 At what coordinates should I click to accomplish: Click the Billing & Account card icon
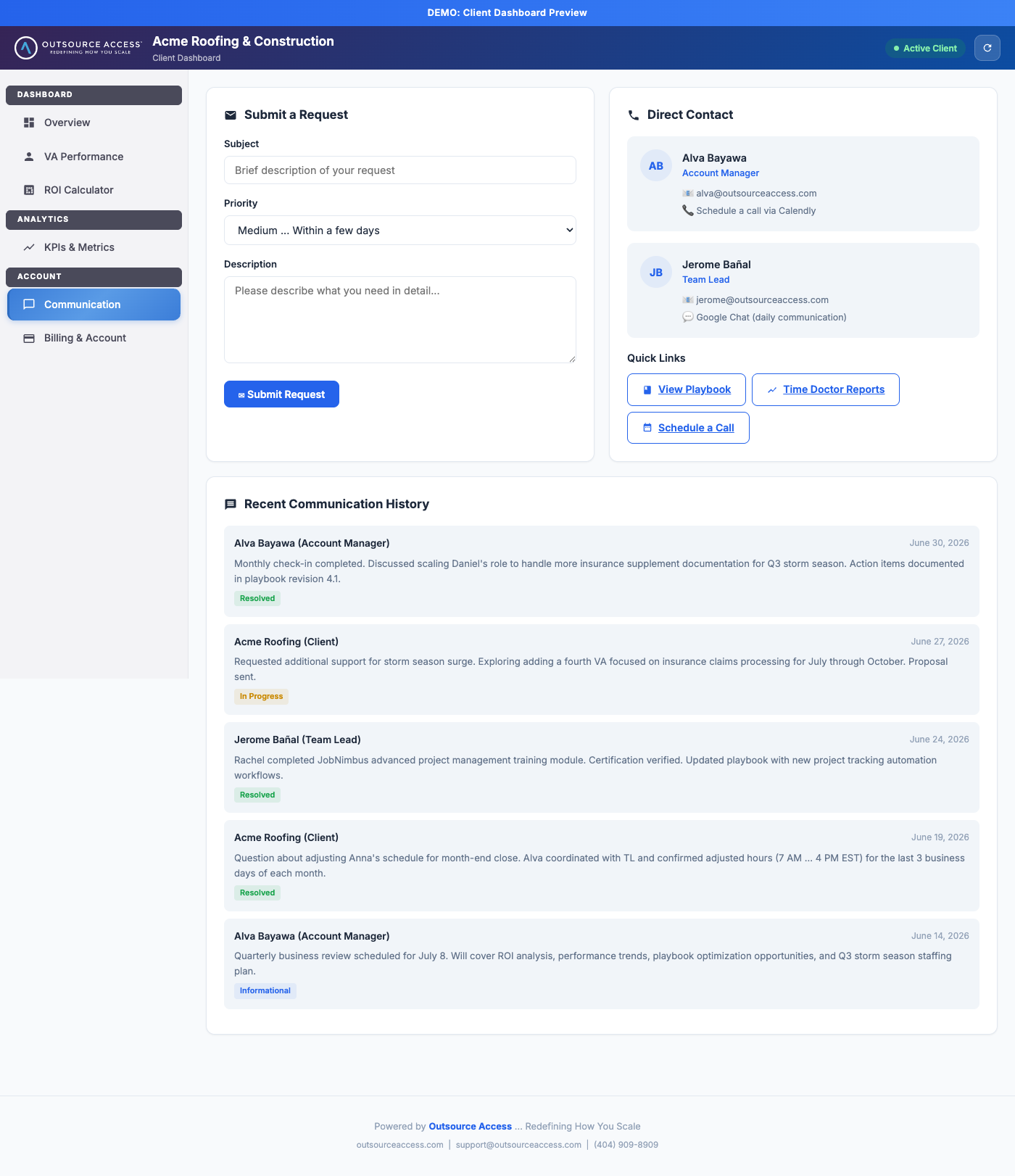(29, 338)
